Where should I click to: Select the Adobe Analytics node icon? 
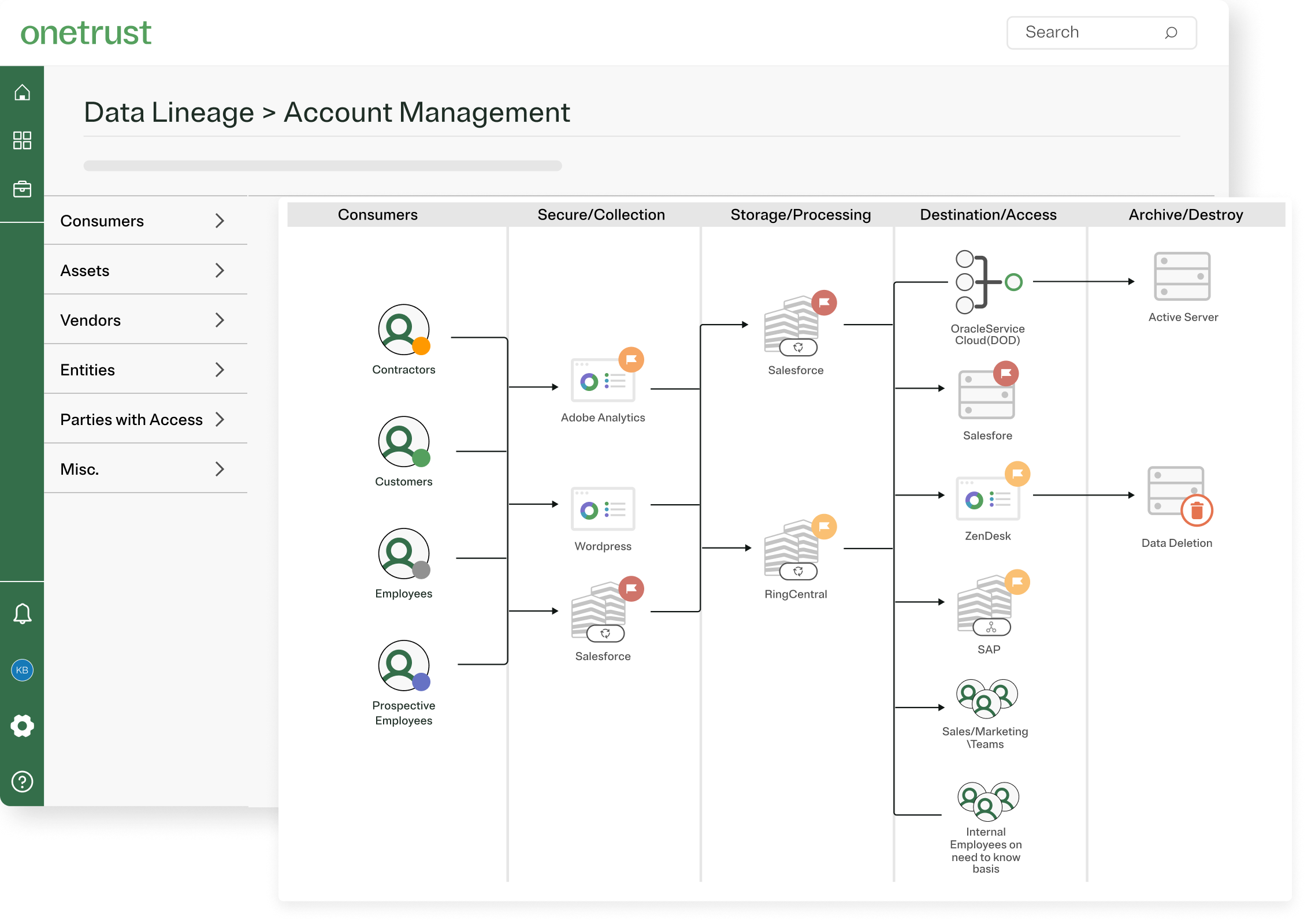click(603, 381)
